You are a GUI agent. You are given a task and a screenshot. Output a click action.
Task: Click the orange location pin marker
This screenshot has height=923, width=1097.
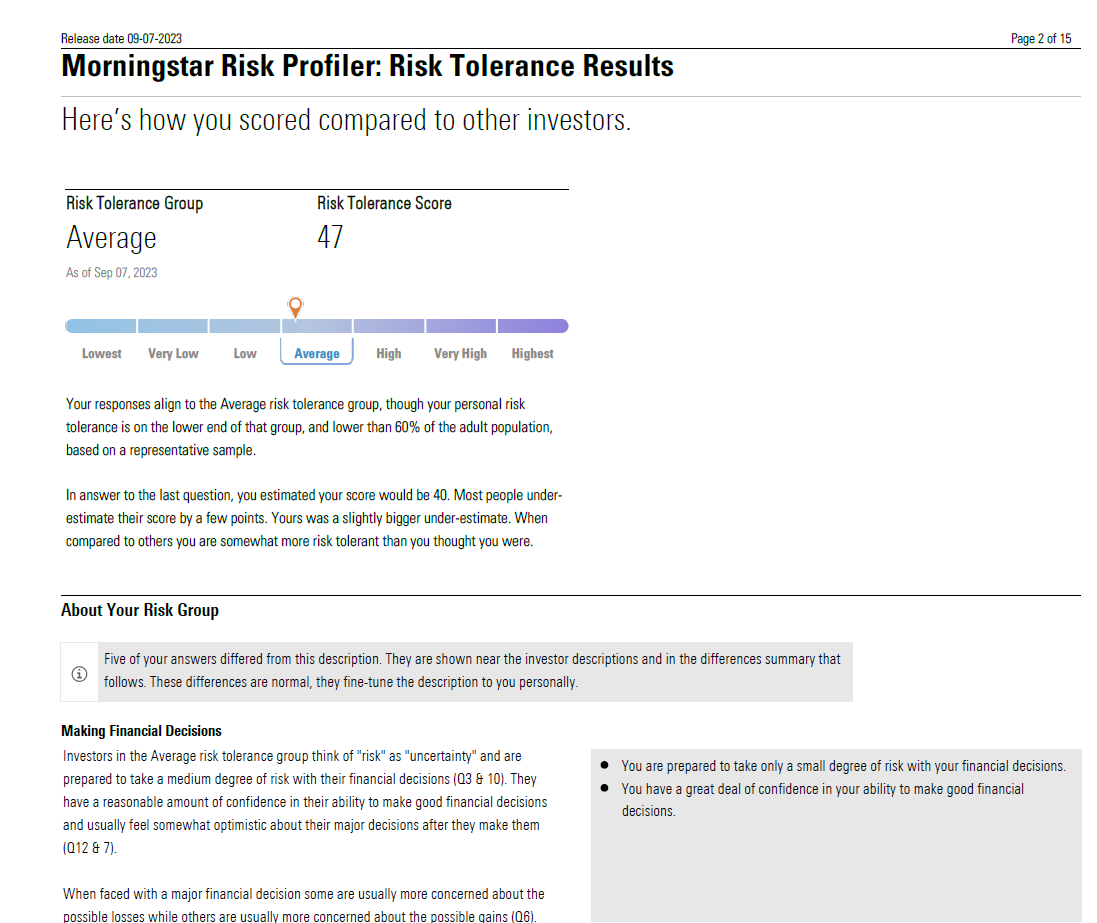(294, 306)
